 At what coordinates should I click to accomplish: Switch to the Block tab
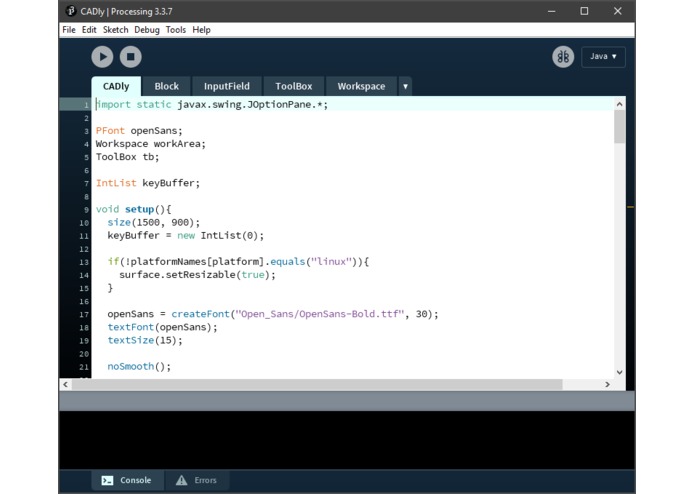pyautogui.click(x=167, y=86)
